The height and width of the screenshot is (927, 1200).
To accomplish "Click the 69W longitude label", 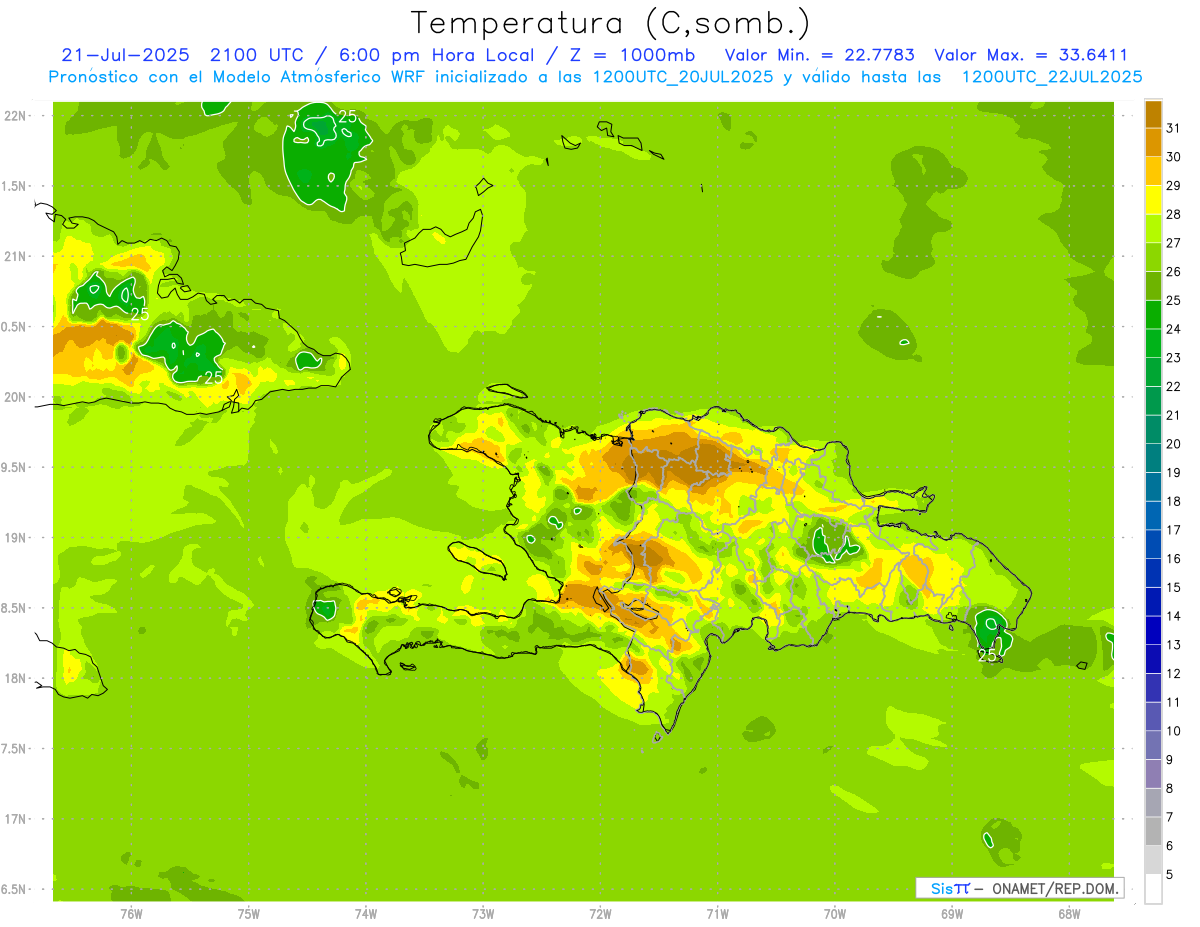I will pos(952,914).
